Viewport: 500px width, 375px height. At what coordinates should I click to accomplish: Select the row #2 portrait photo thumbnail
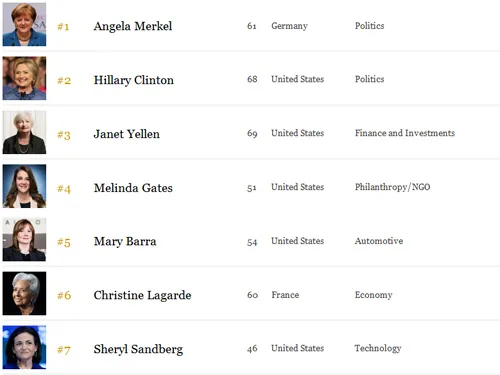click(24, 78)
